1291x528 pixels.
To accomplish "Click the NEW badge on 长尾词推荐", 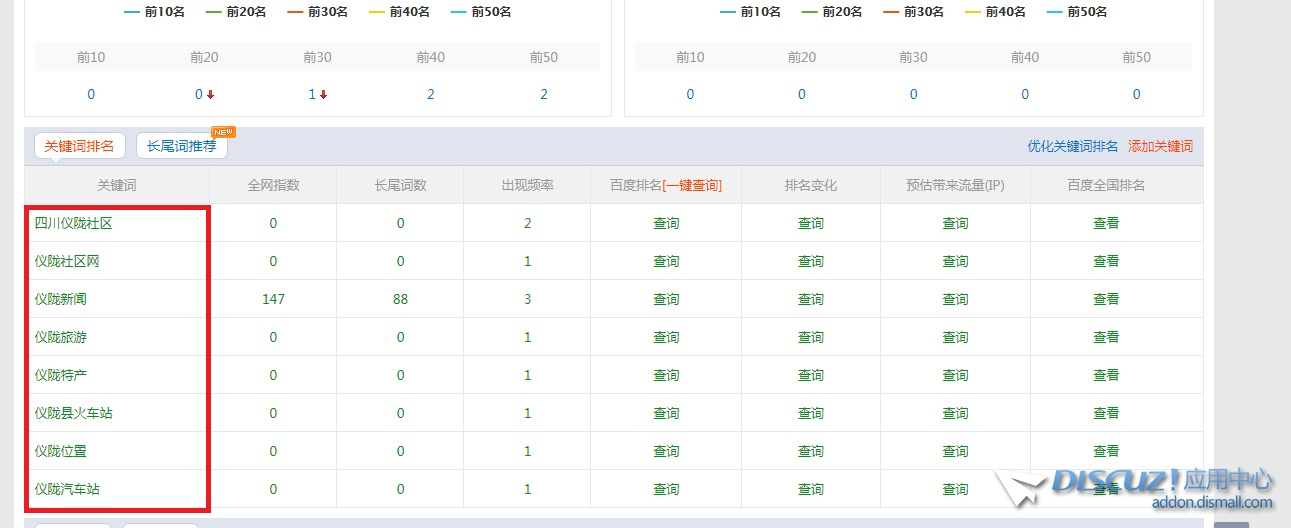I will 222,132.
